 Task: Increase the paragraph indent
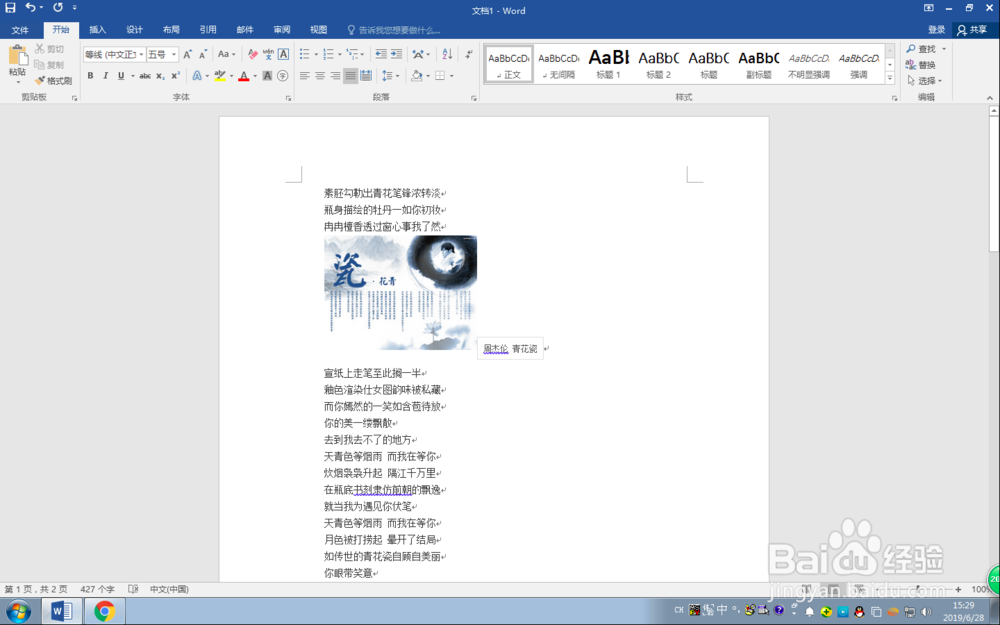pyautogui.click(x=396, y=54)
